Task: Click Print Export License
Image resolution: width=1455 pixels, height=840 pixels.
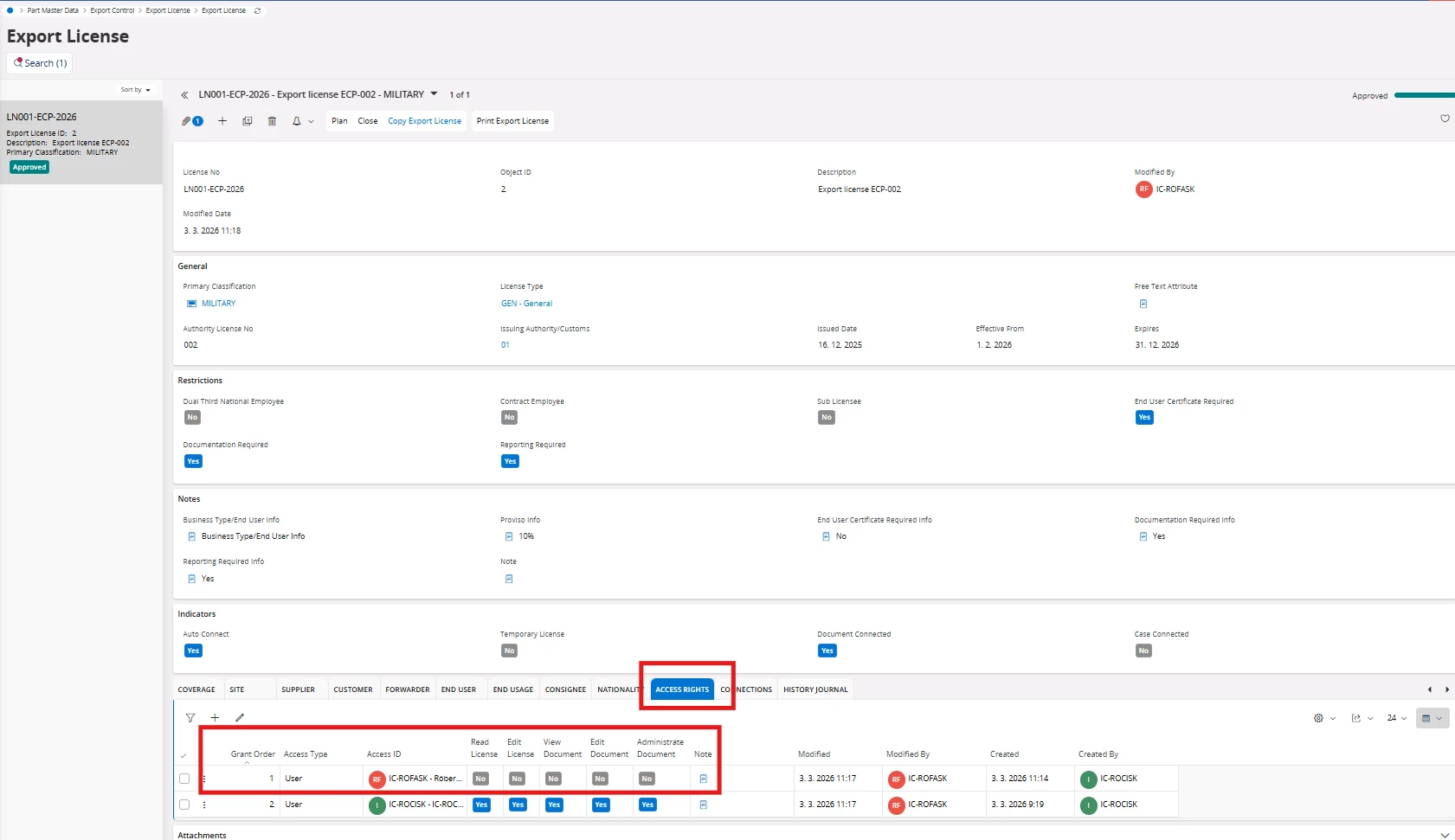Action: pyautogui.click(x=512, y=121)
